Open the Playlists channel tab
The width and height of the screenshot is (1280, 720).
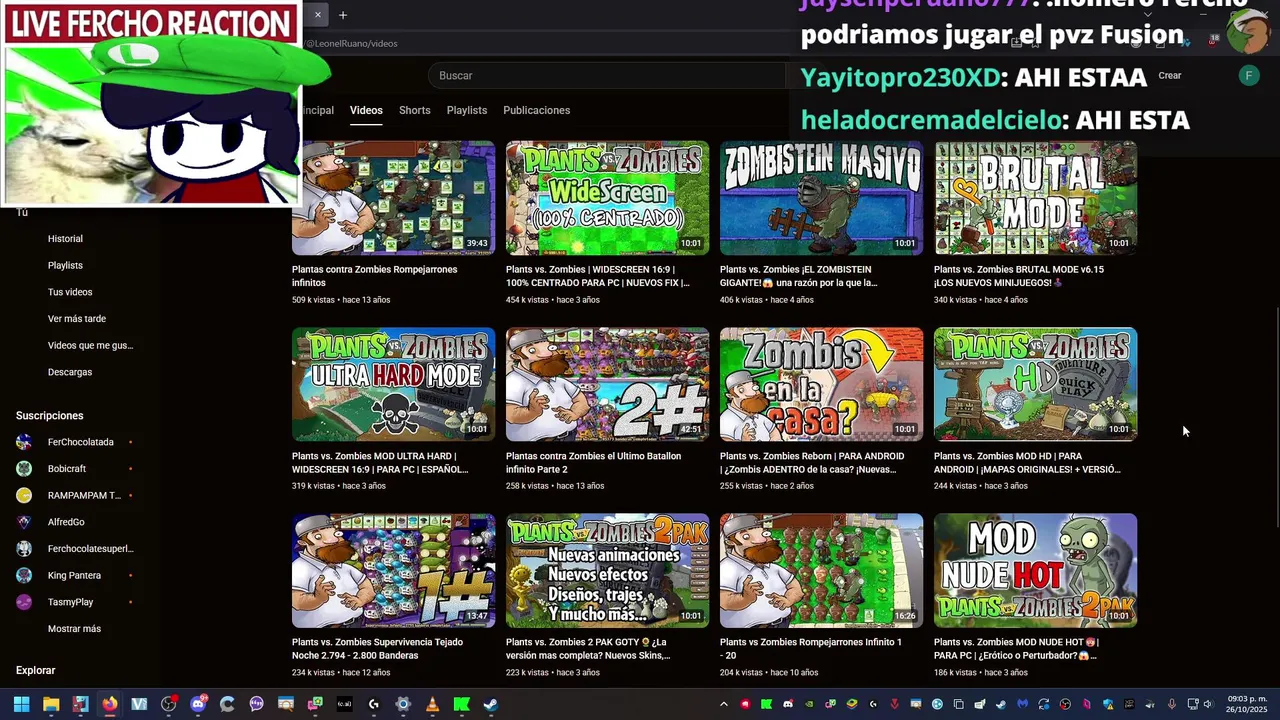[467, 110]
